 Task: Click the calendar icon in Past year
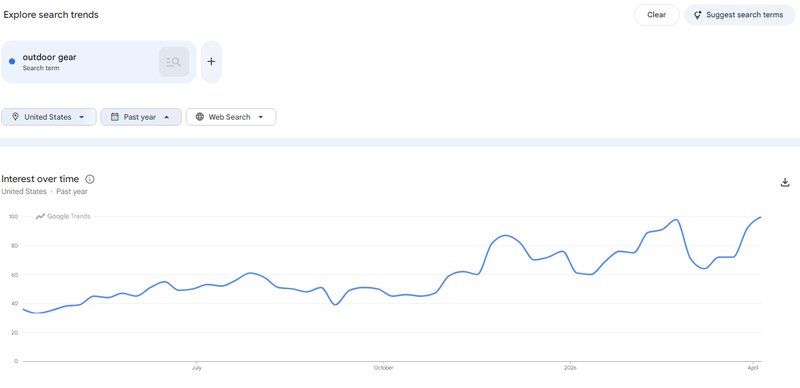(115, 117)
